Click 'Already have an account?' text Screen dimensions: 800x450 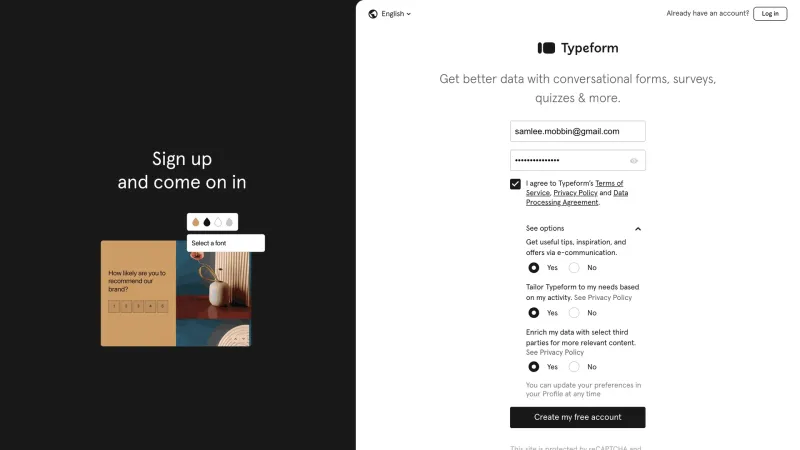[x=707, y=13]
